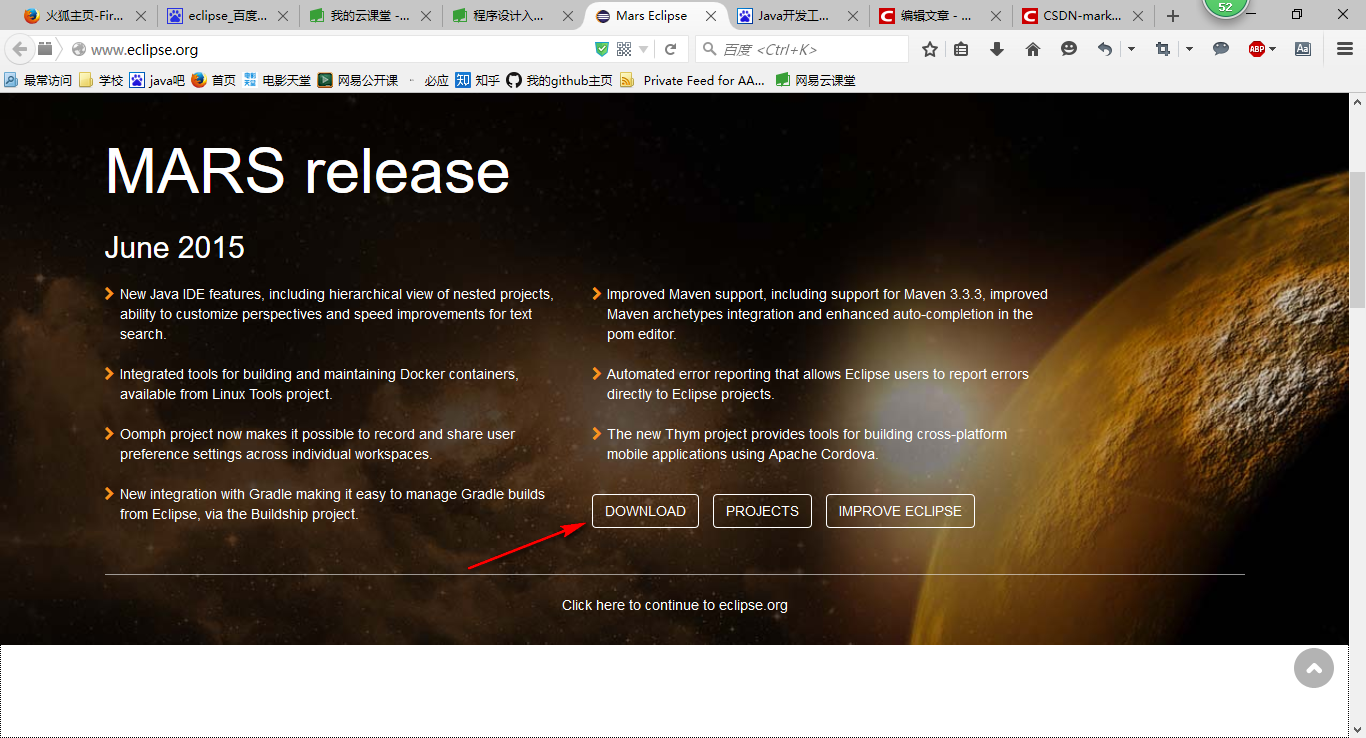Expand the dropdown next to crop icon
This screenshot has width=1366, height=738.
coord(1189,49)
